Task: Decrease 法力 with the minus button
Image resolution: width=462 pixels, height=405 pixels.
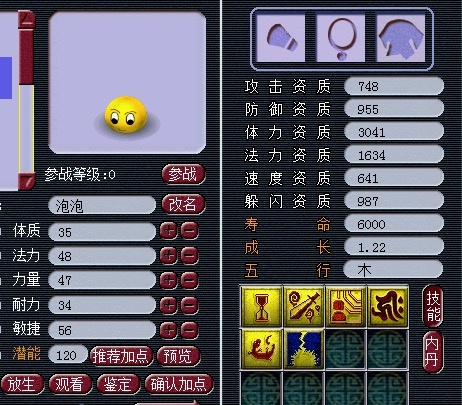Action: tap(190, 256)
